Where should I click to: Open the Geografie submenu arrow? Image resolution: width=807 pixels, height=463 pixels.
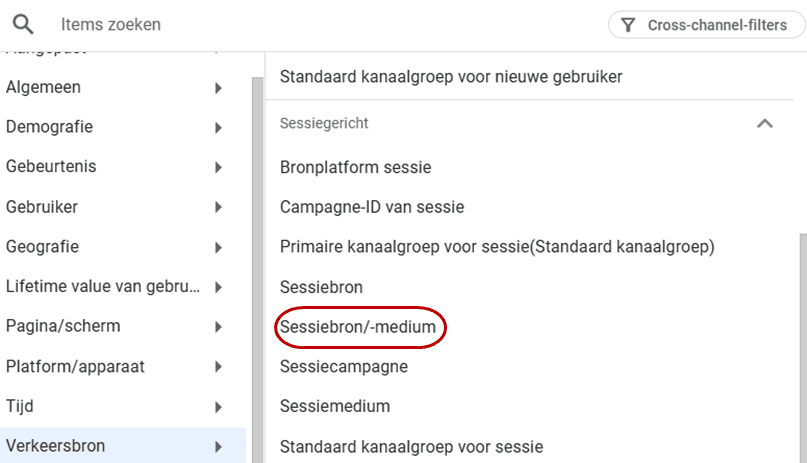coord(218,247)
